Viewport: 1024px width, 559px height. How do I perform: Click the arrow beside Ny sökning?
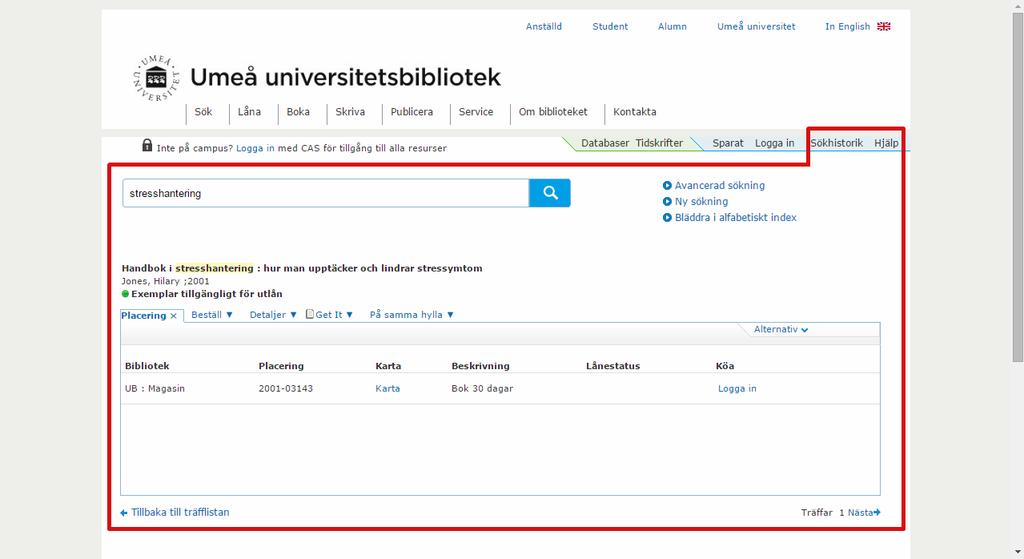[667, 202]
